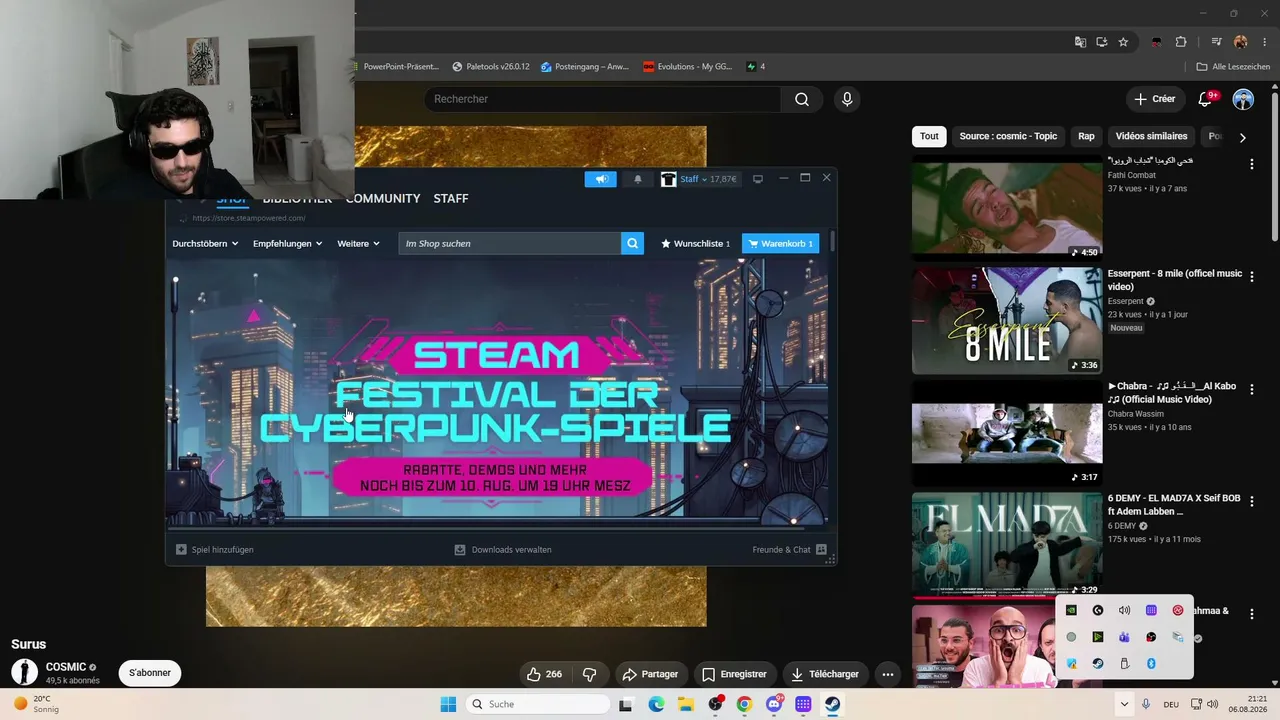Click the YouTube search magnifier button
The height and width of the screenshot is (720, 1280).
pyautogui.click(x=802, y=99)
